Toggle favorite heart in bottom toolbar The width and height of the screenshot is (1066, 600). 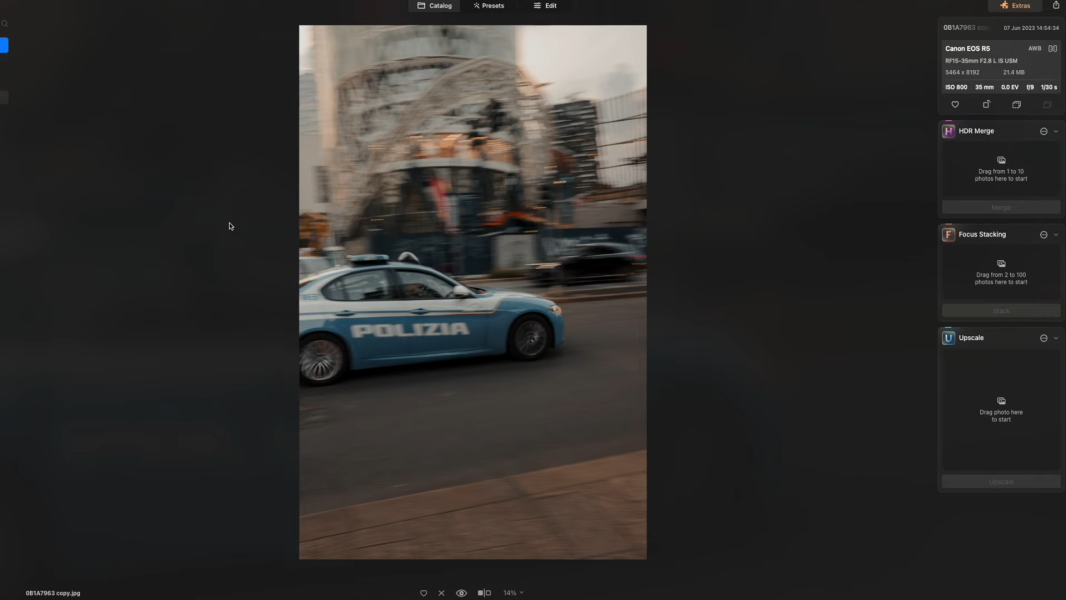[424, 593]
